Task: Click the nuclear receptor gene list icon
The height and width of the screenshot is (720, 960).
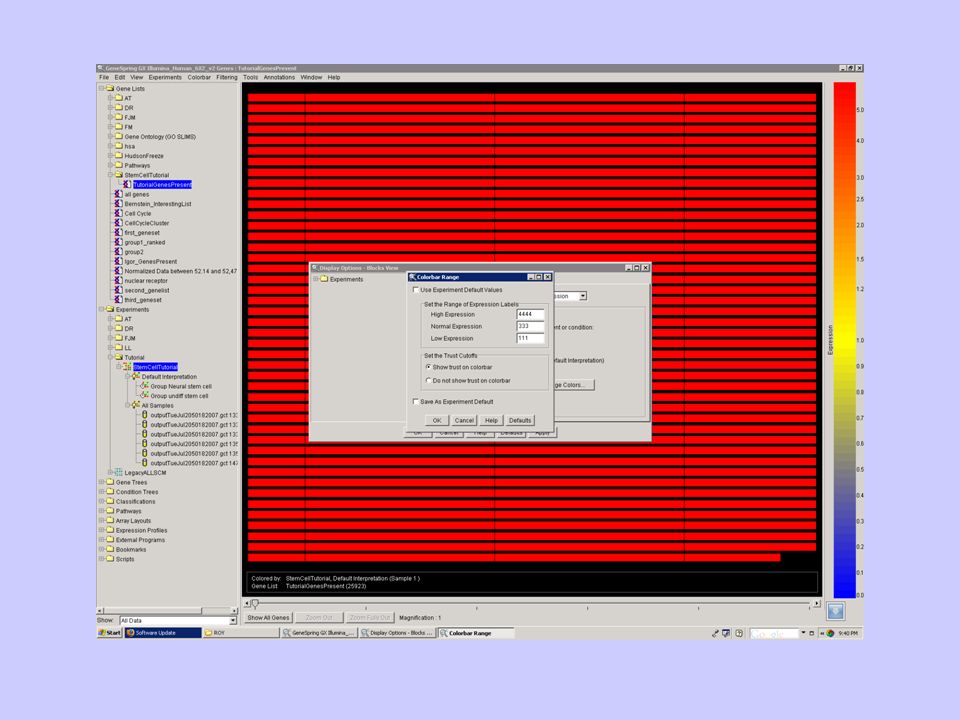Action: coord(119,280)
